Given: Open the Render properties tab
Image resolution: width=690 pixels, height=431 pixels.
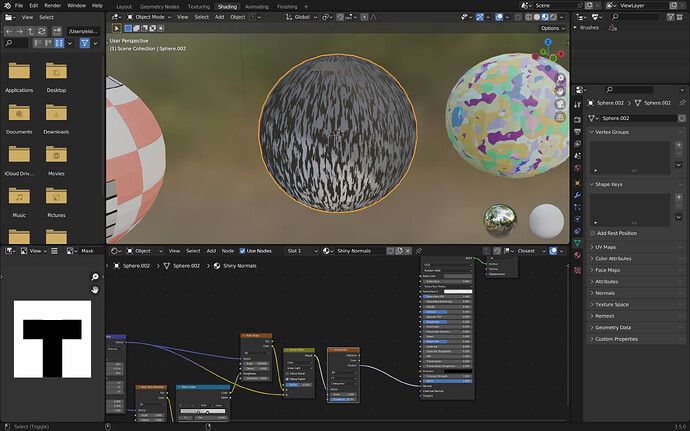Looking at the screenshot, I should click(x=578, y=119).
